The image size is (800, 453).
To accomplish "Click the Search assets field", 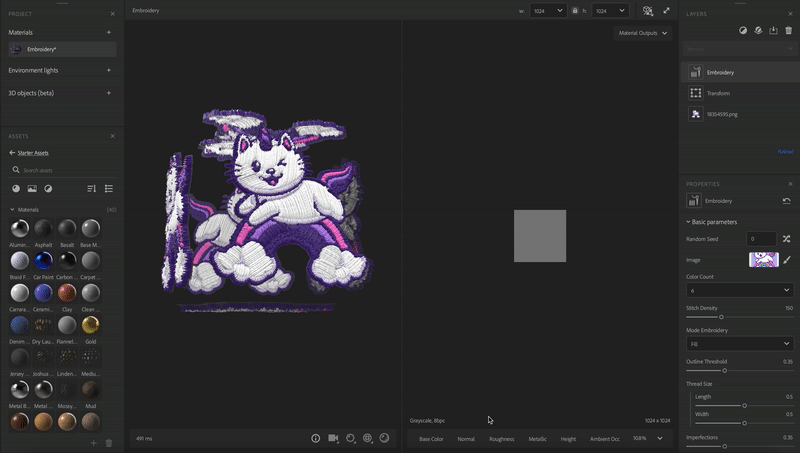I will 62,170.
